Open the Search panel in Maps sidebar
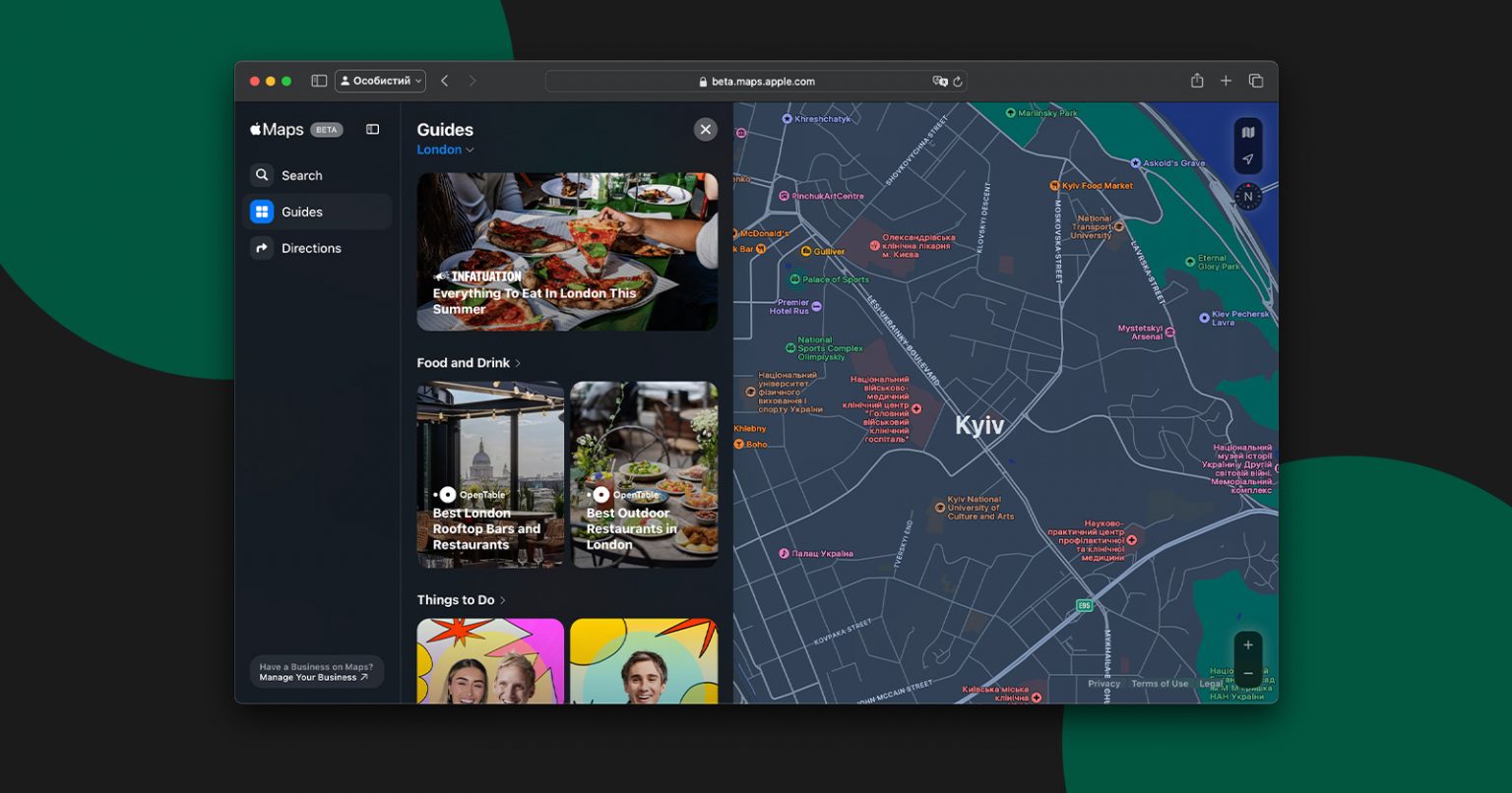1512x793 pixels. (317, 175)
